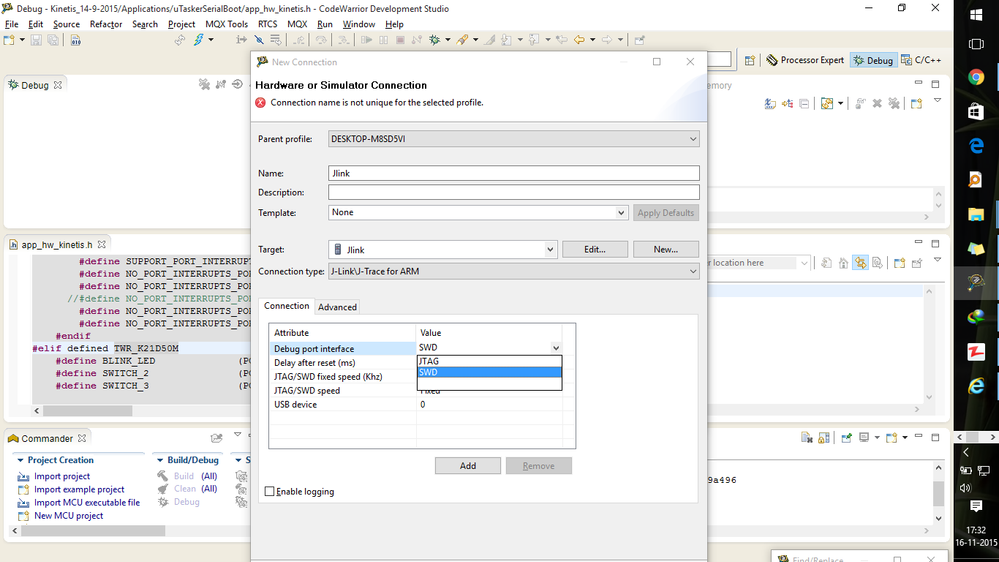Image resolution: width=999 pixels, height=562 pixels.
Task: Click the green bug Debug toolbar icon
Action: pyautogui.click(x=435, y=40)
